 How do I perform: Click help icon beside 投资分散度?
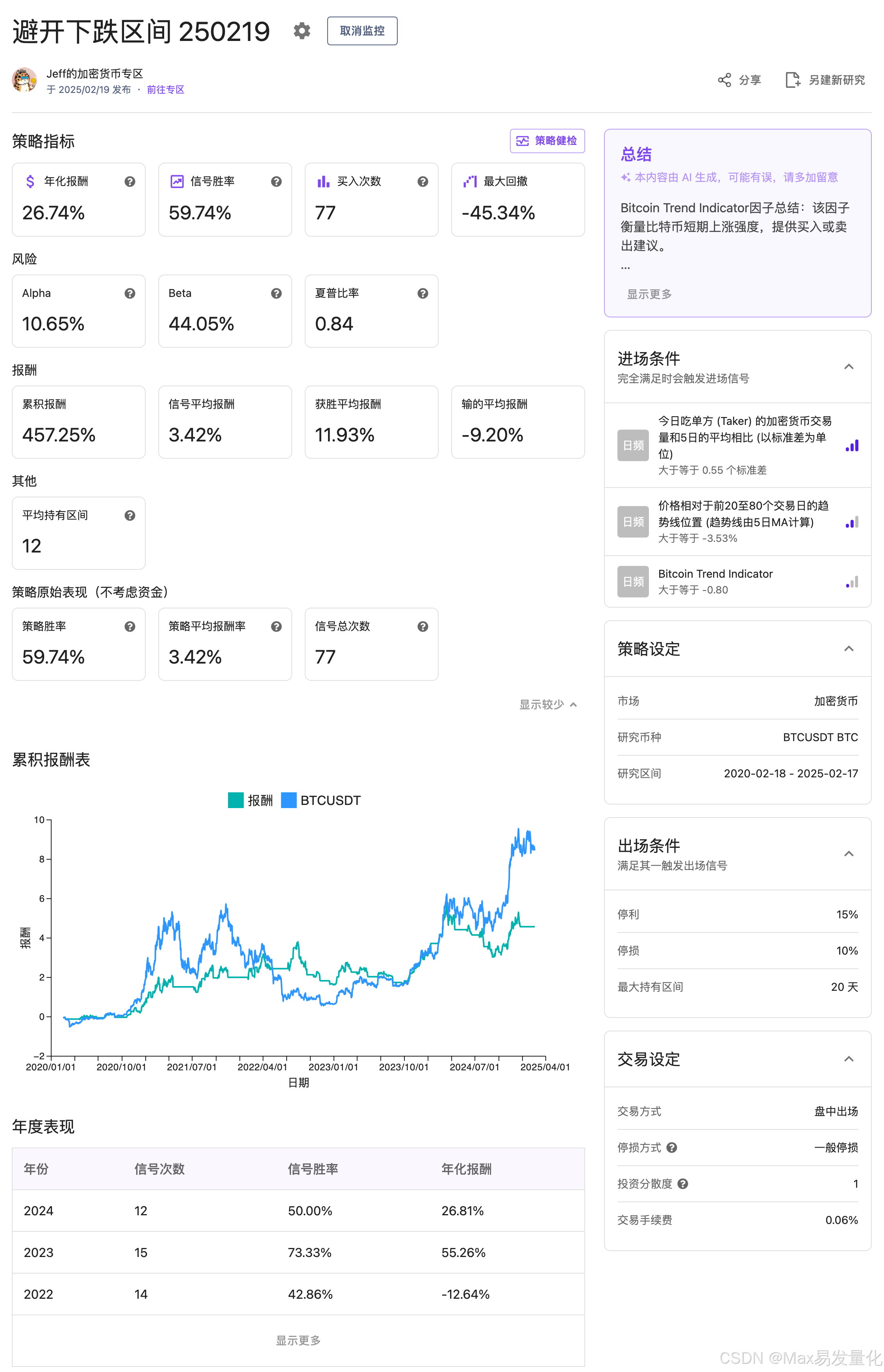click(682, 1184)
